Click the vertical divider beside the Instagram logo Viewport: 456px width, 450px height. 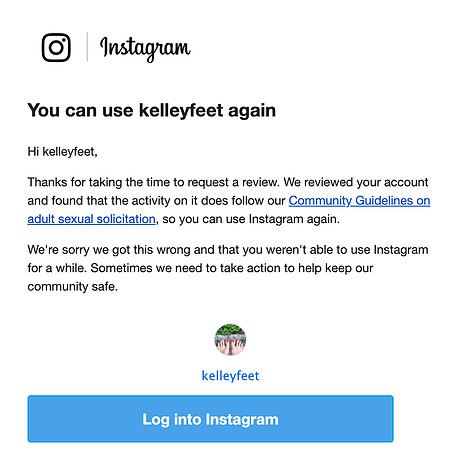pyautogui.click(x=87, y=47)
